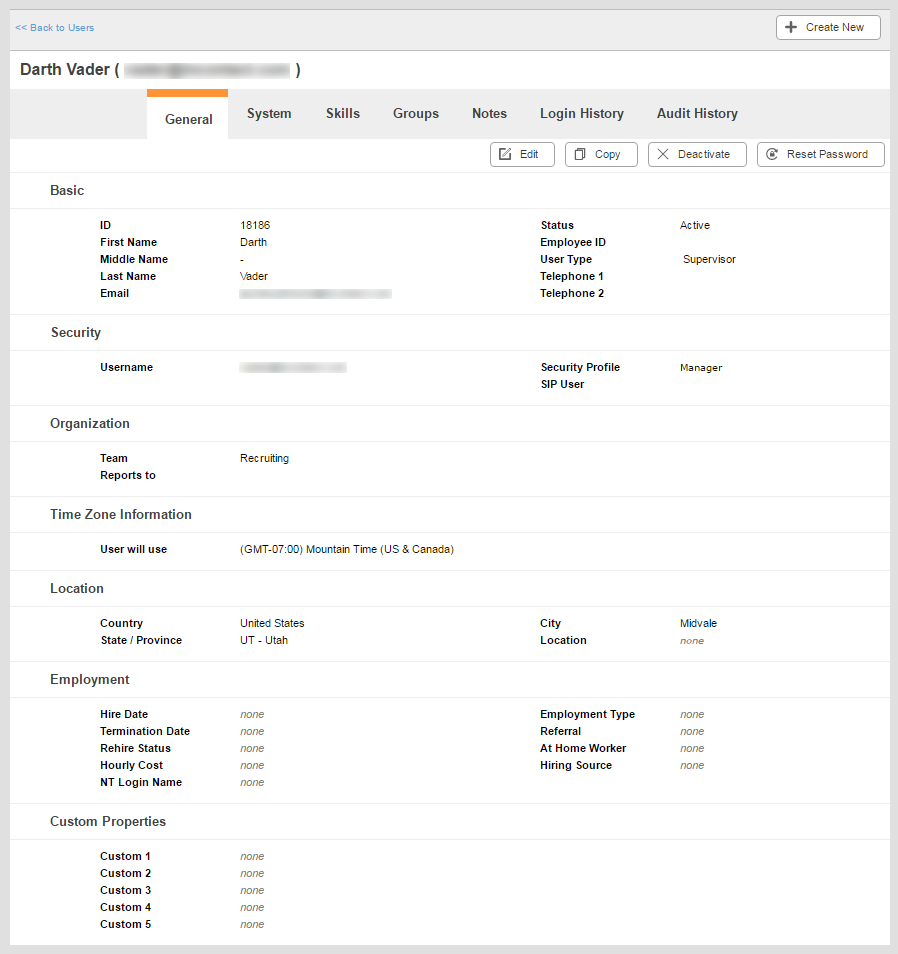This screenshot has height=954, width=898.
Task: Click the Last Name value Vader
Action: click(254, 276)
